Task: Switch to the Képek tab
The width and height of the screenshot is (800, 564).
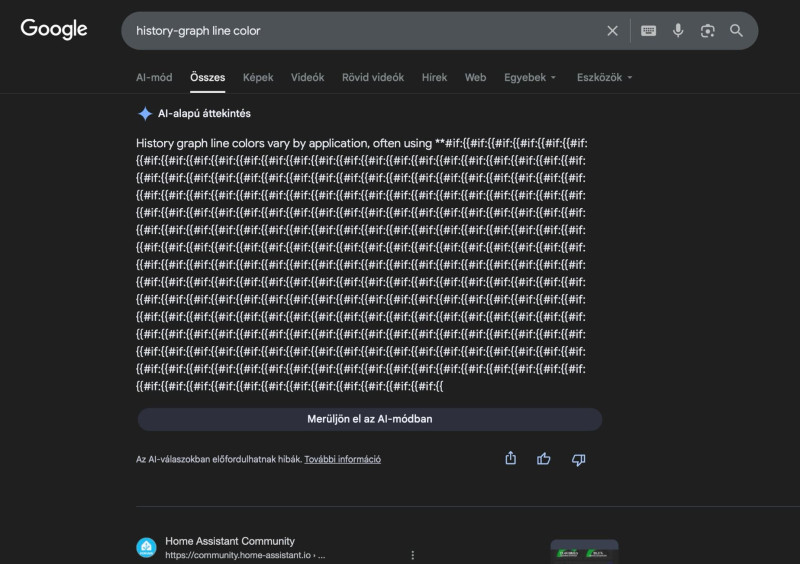Action: (x=258, y=77)
